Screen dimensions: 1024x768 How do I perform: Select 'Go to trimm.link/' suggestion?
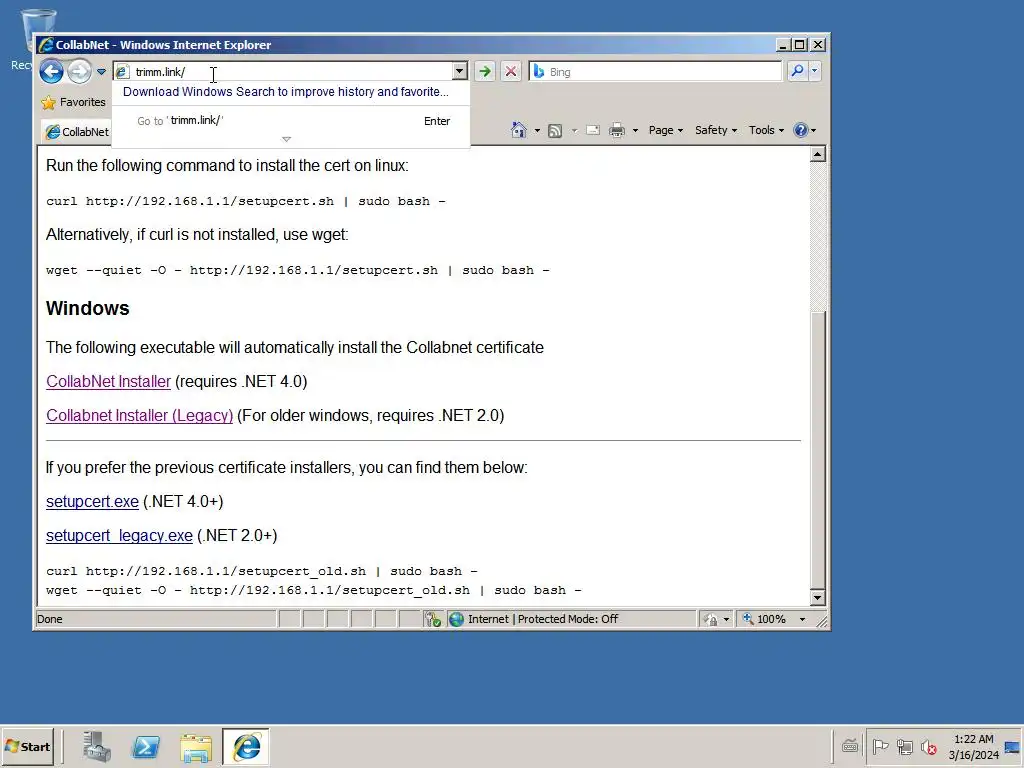[x=291, y=121]
